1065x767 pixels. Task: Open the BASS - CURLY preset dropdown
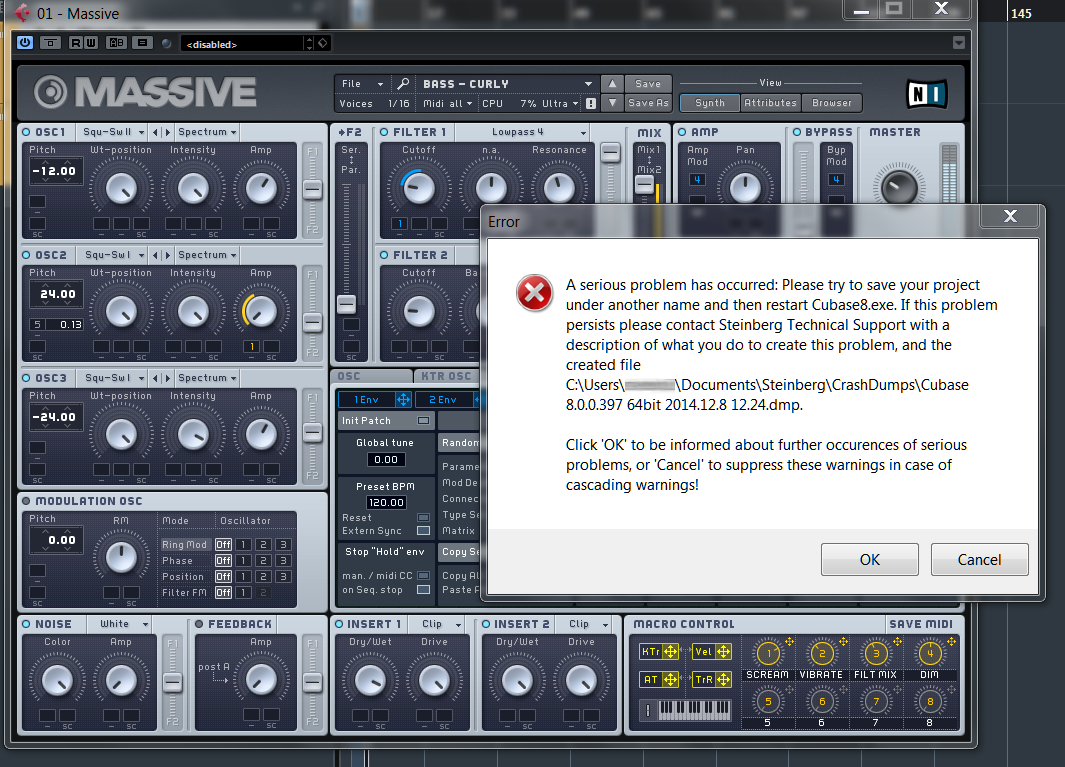point(506,84)
